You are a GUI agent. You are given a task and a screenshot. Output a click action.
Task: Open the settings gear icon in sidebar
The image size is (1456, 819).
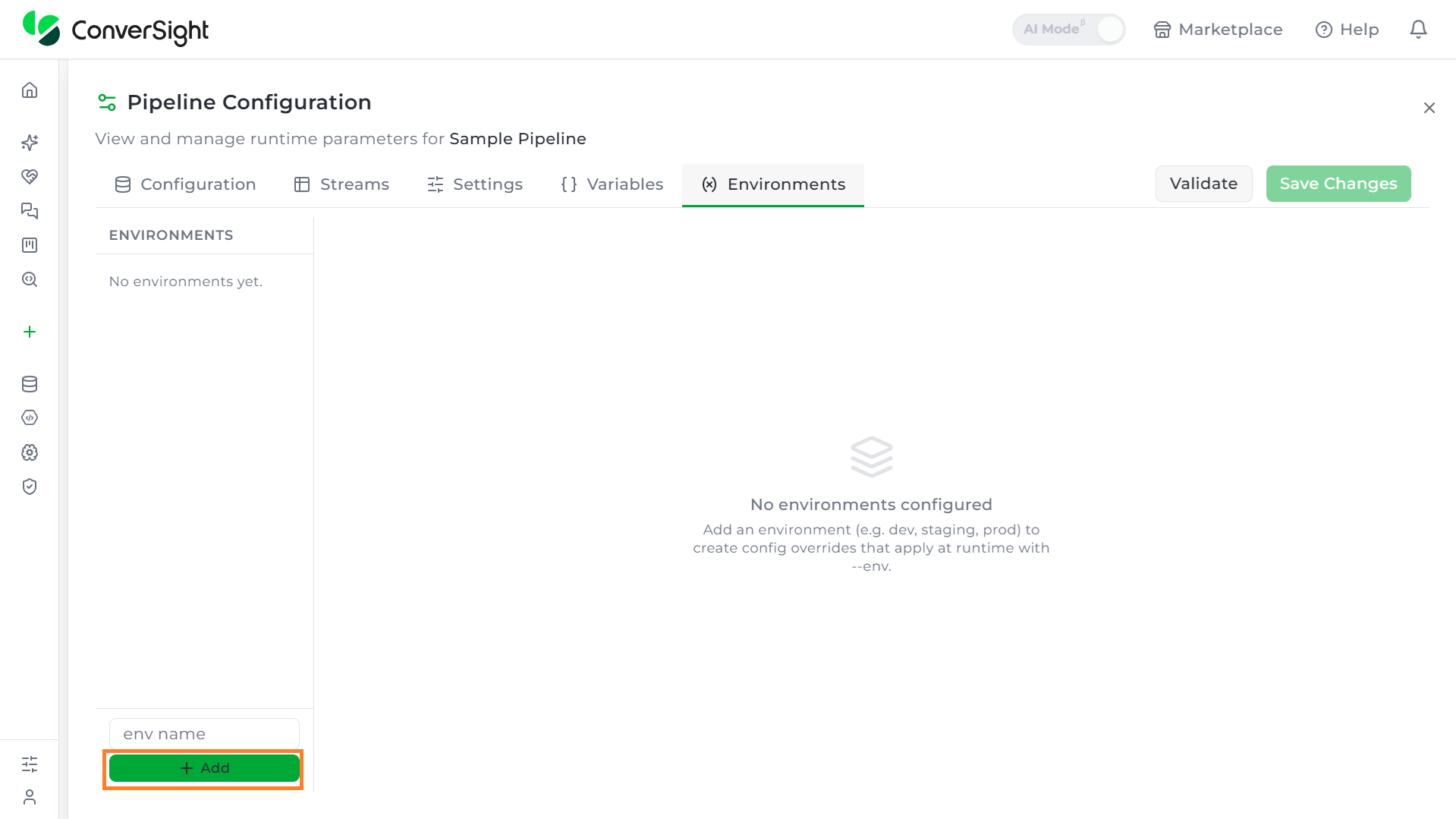click(30, 452)
